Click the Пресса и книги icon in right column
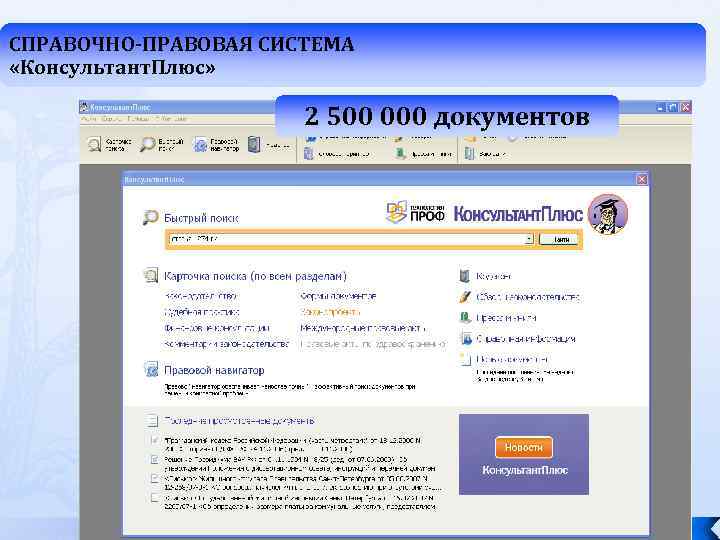Viewport: 720px width, 540px height. pyautogui.click(x=465, y=317)
